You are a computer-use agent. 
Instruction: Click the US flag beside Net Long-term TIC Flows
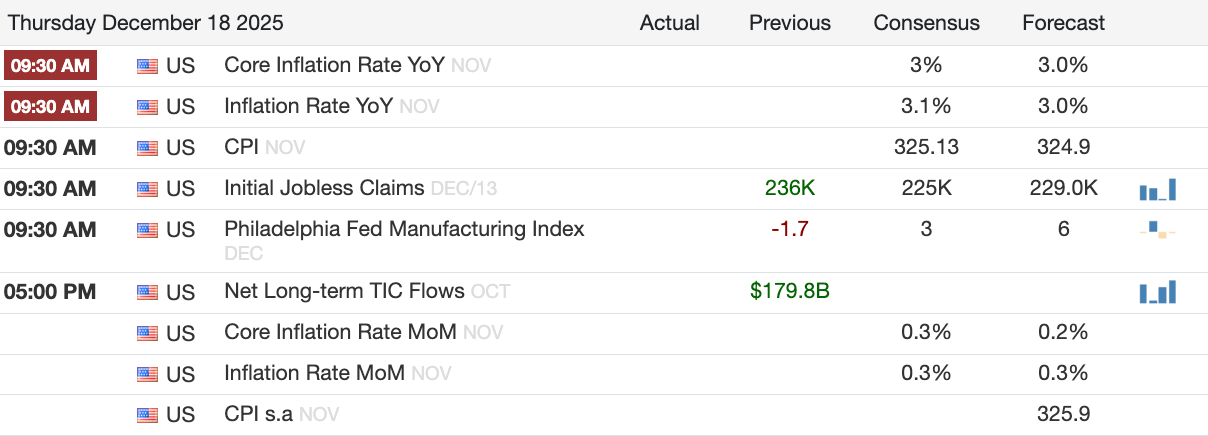click(148, 292)
